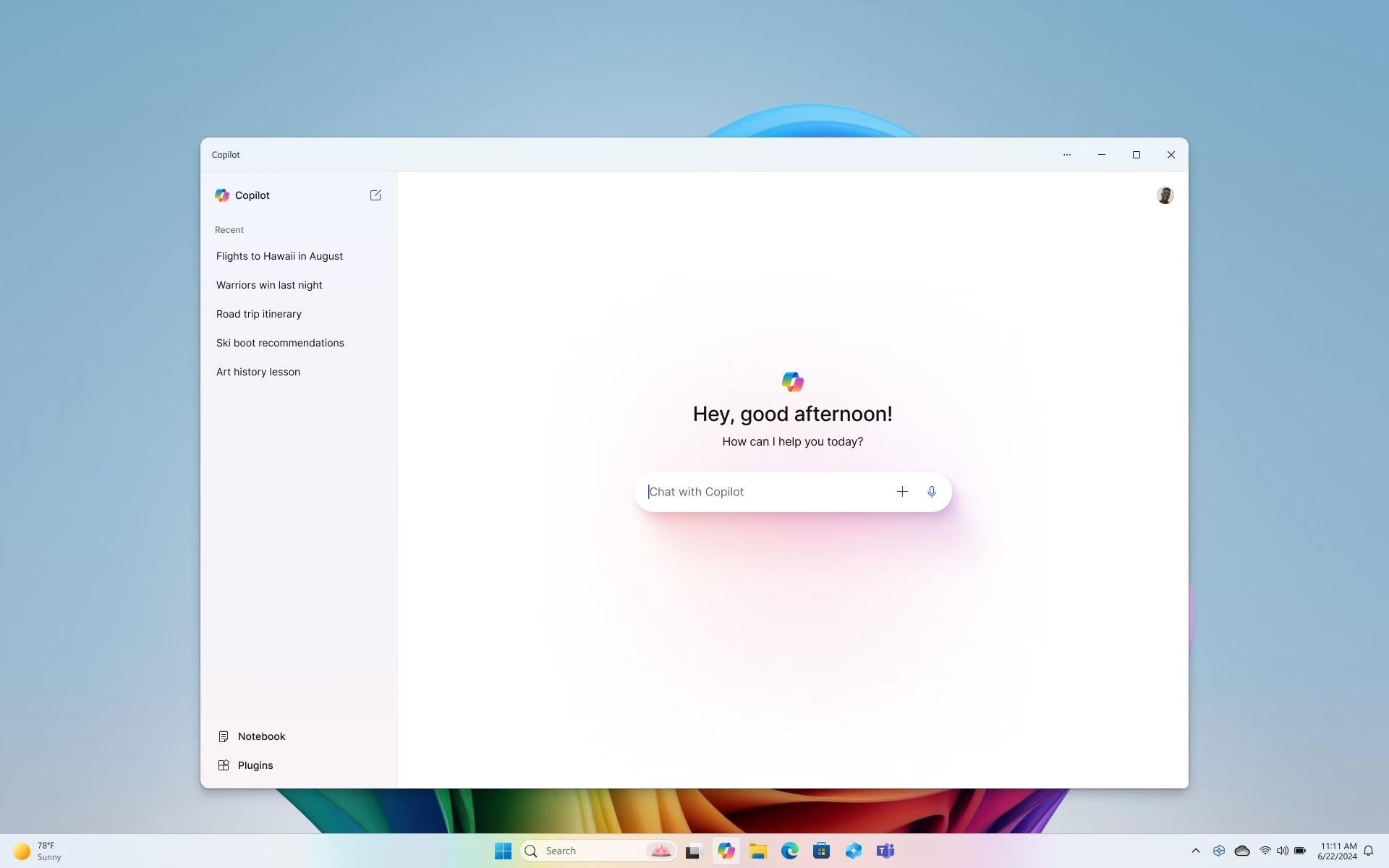Viewport: 1389px width, 868px height.
Task: Check the weather display on taskbar
Action: (x=35, y=851)
